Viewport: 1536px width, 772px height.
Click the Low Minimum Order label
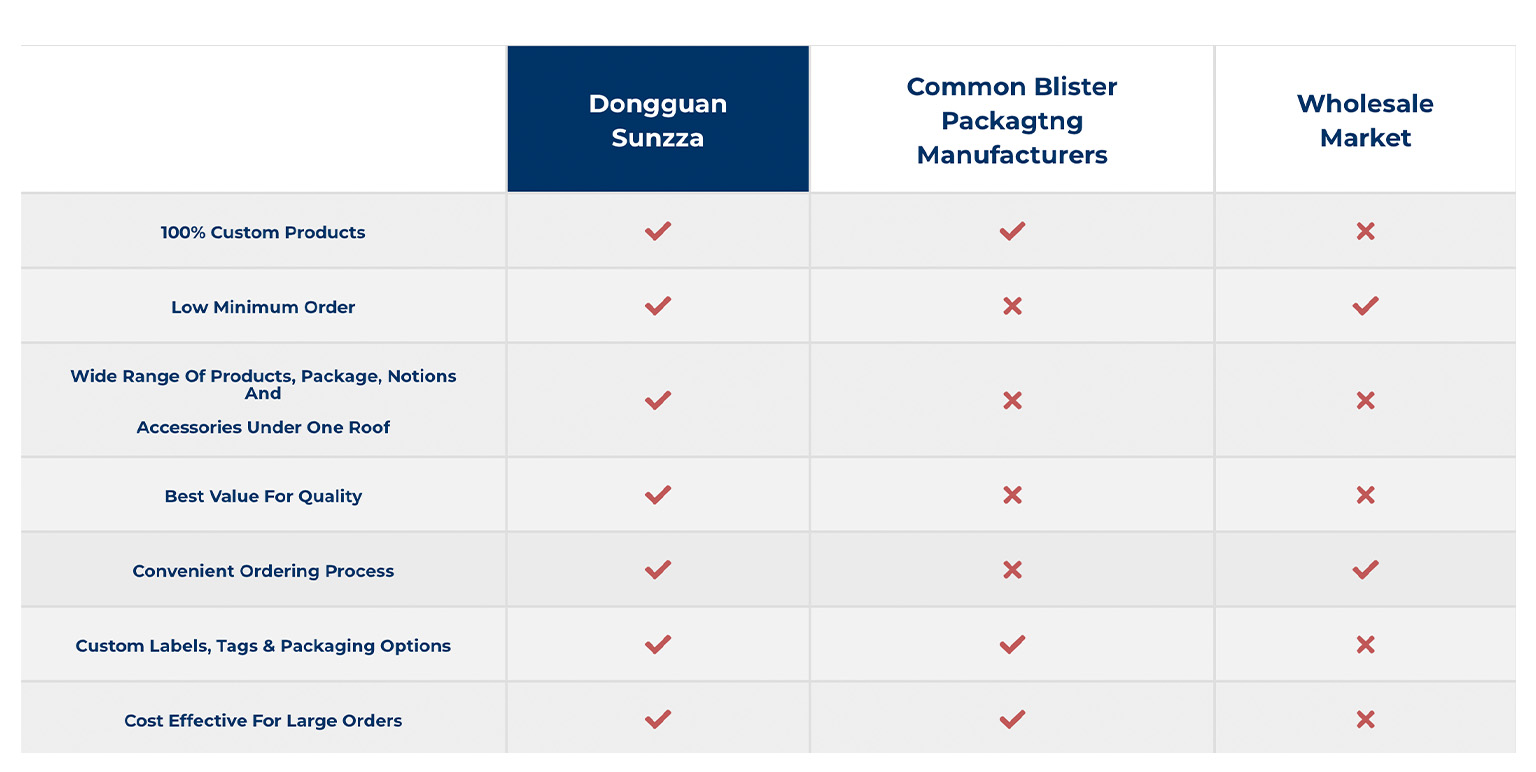(263, 307)
